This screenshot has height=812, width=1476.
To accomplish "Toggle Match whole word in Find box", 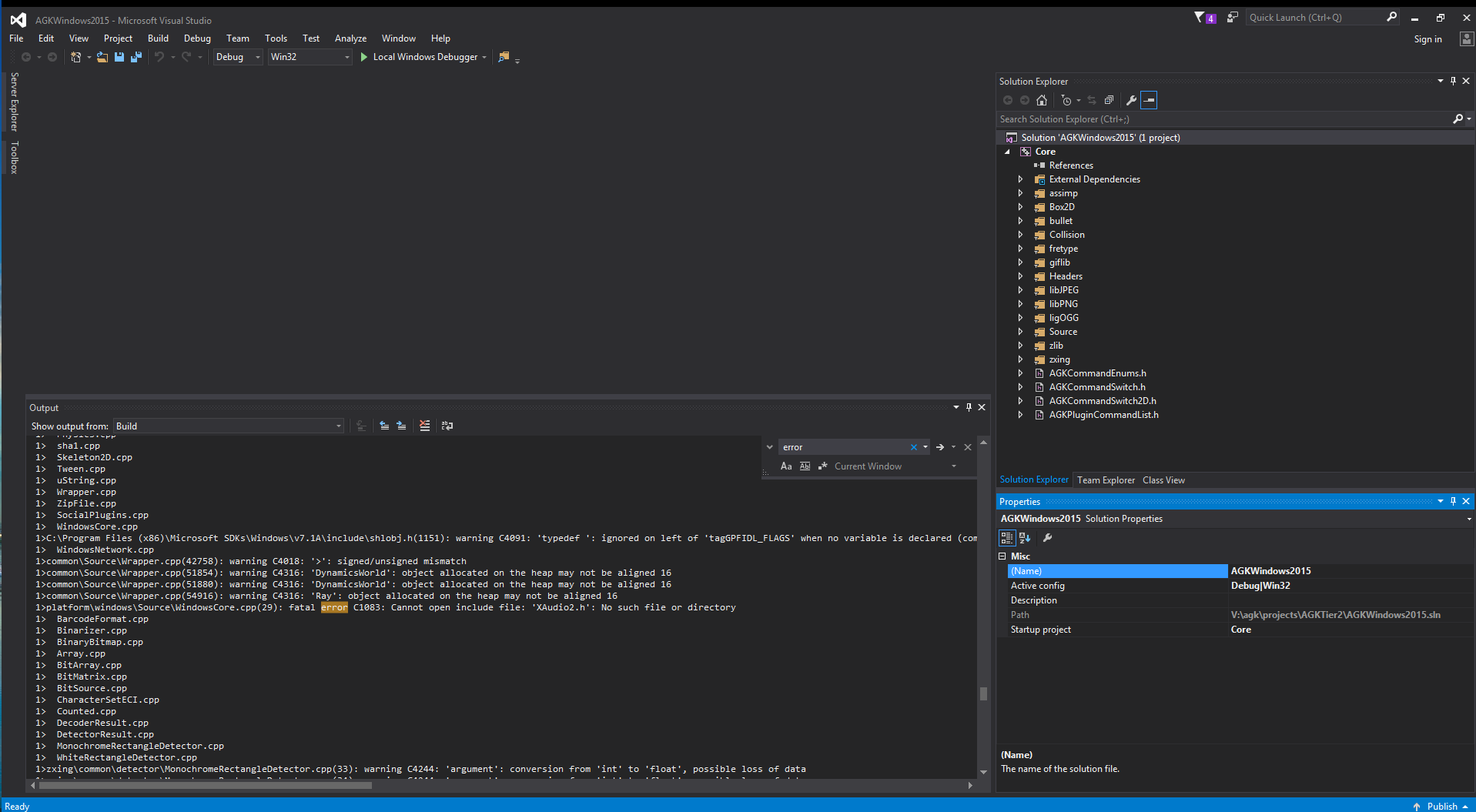I will coord(805,466).
